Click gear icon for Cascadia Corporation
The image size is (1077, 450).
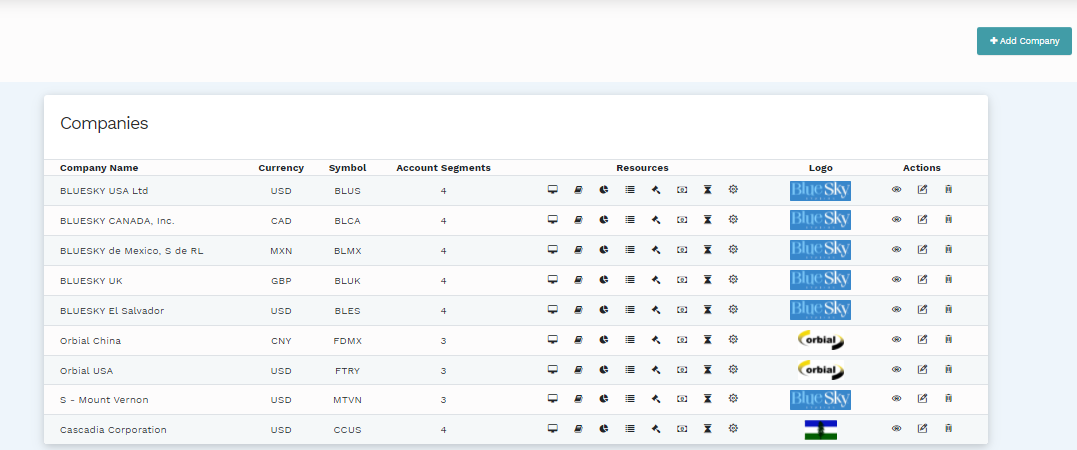pyautogui.click(x=733, y=429)
